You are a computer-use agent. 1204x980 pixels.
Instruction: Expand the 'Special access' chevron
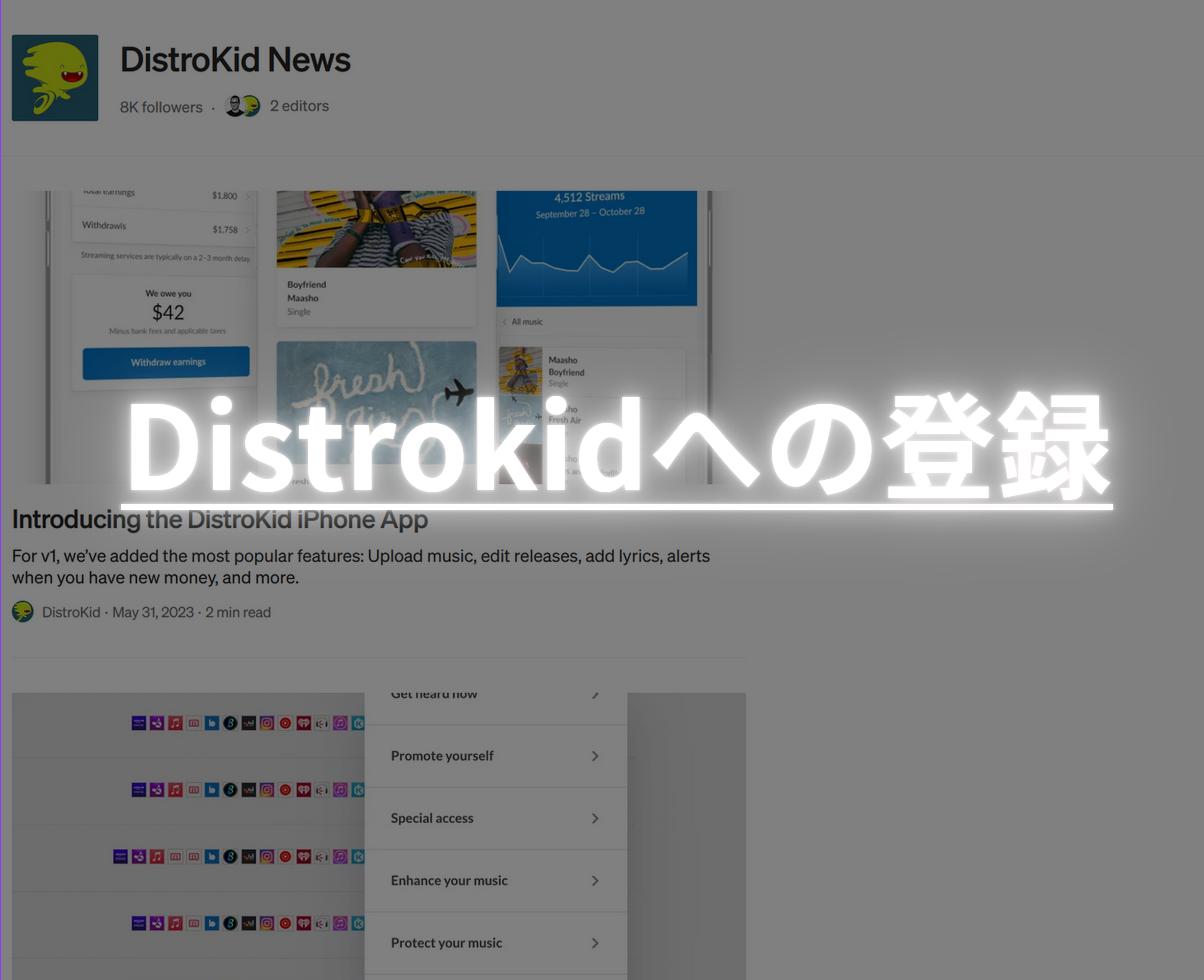click(x=595, y=818)
